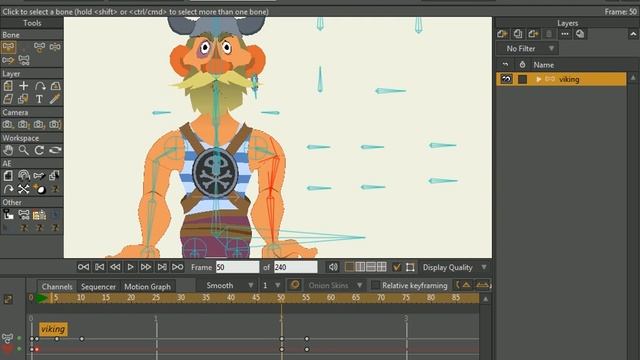Toggle the audio mute speaker icon

point(333,267)
